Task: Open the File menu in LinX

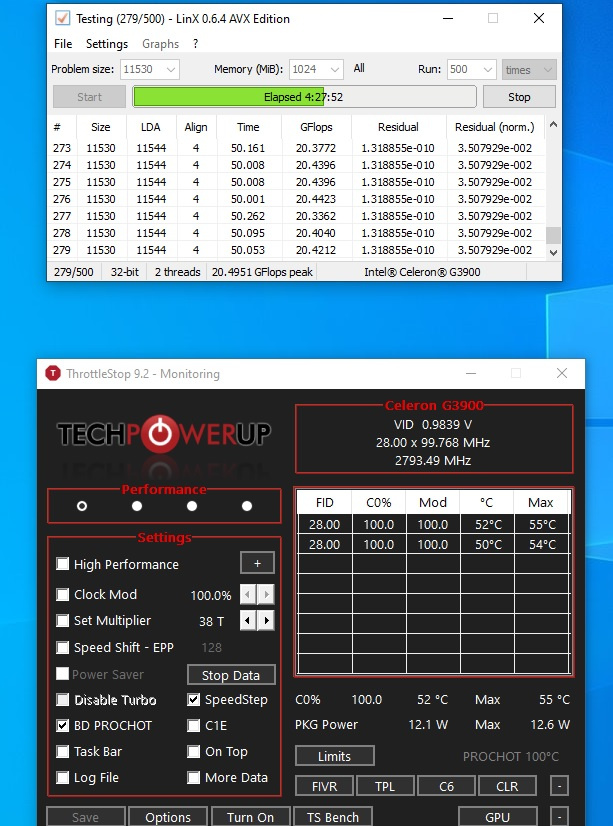Action: pyautogui.click(x=63, y=44)
